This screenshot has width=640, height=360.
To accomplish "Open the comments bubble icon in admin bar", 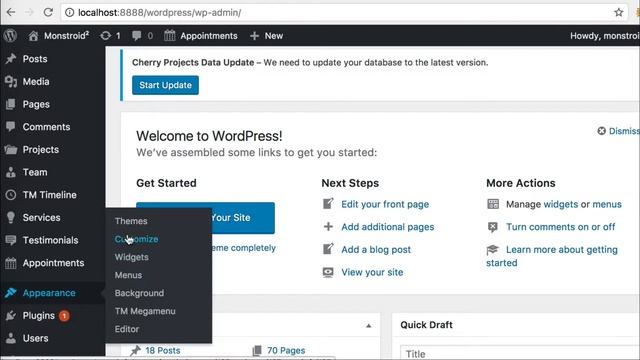I will pos(136,36).
